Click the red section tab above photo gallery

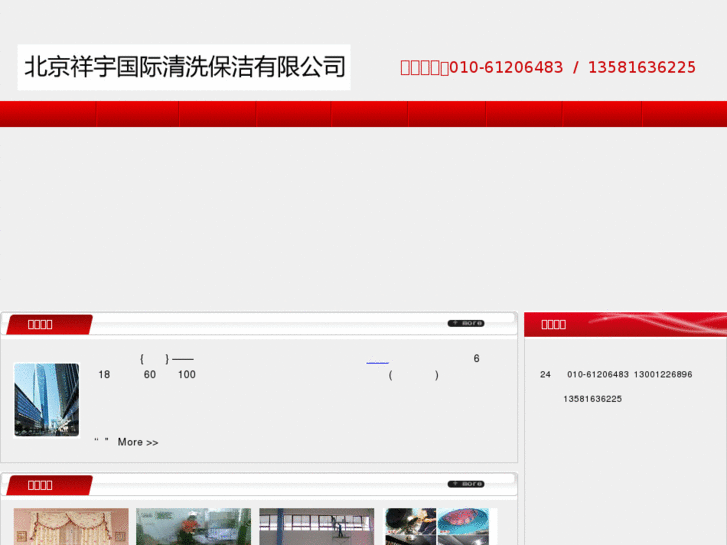click(49, 485)
